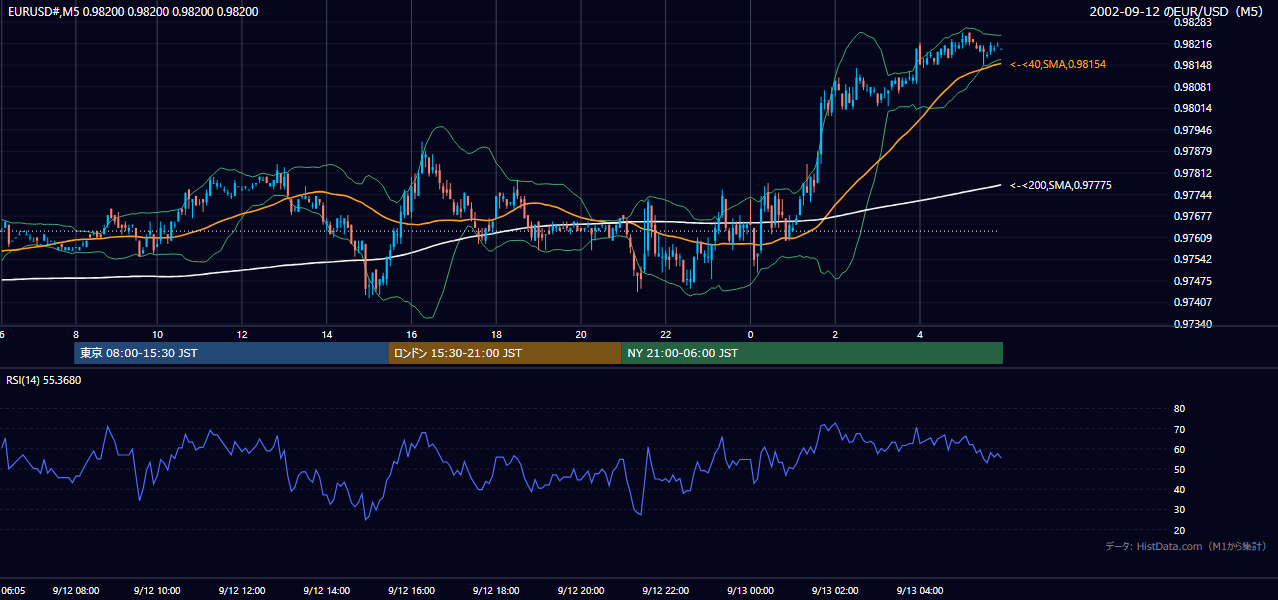Click price axis value 0.97475
The image size is (1278, 600).
click(1192, 281)
